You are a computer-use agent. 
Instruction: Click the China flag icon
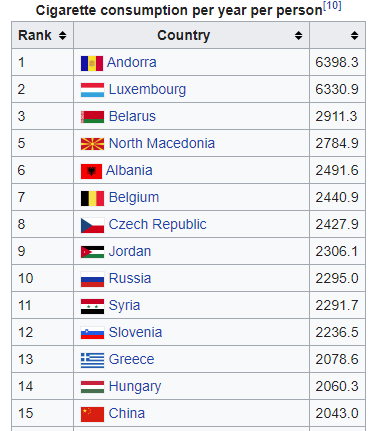[92, 414]
